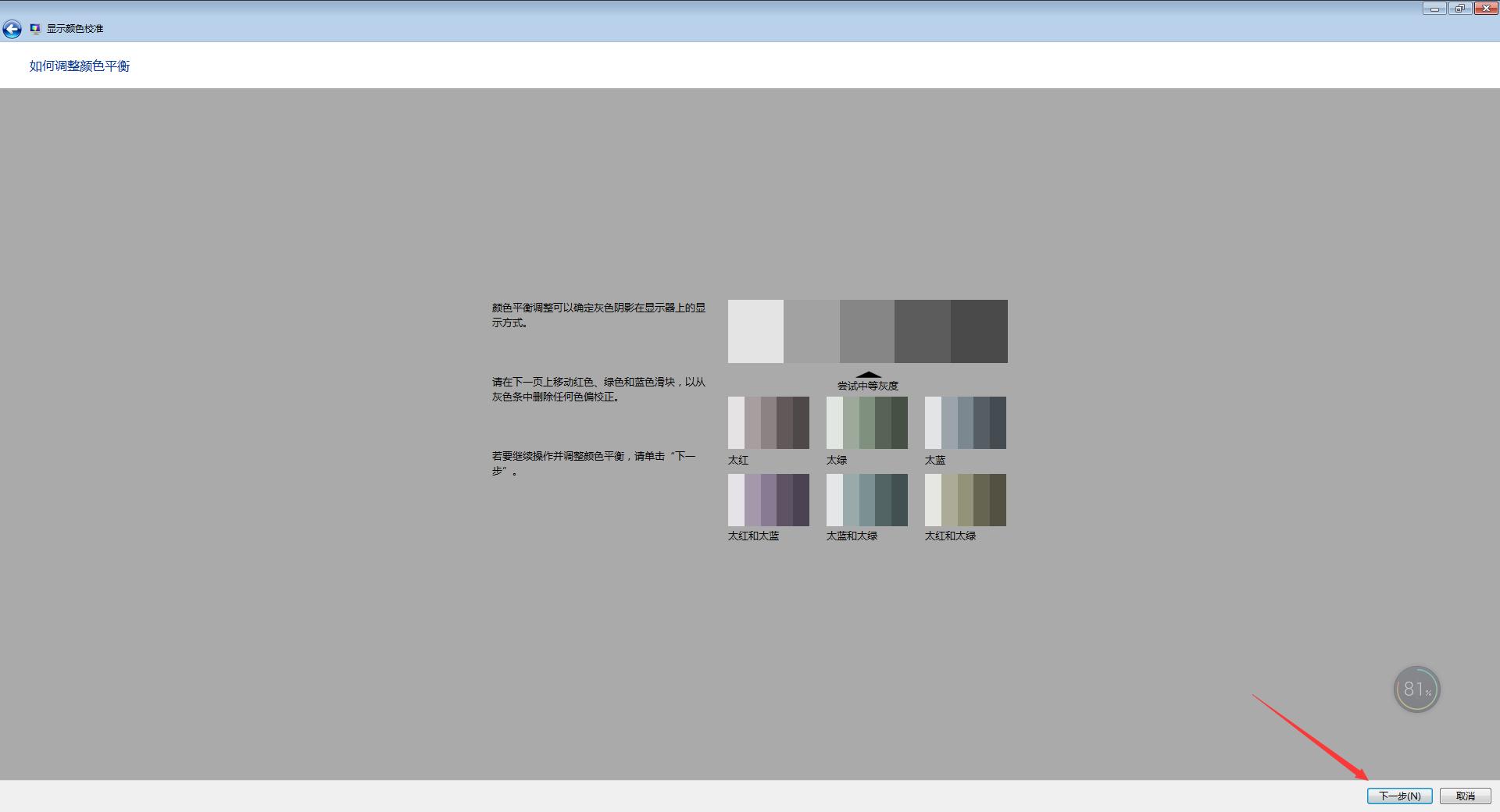1500x812 pixels.
Task: Minimize the calibration window
Action: (1434, 9)
